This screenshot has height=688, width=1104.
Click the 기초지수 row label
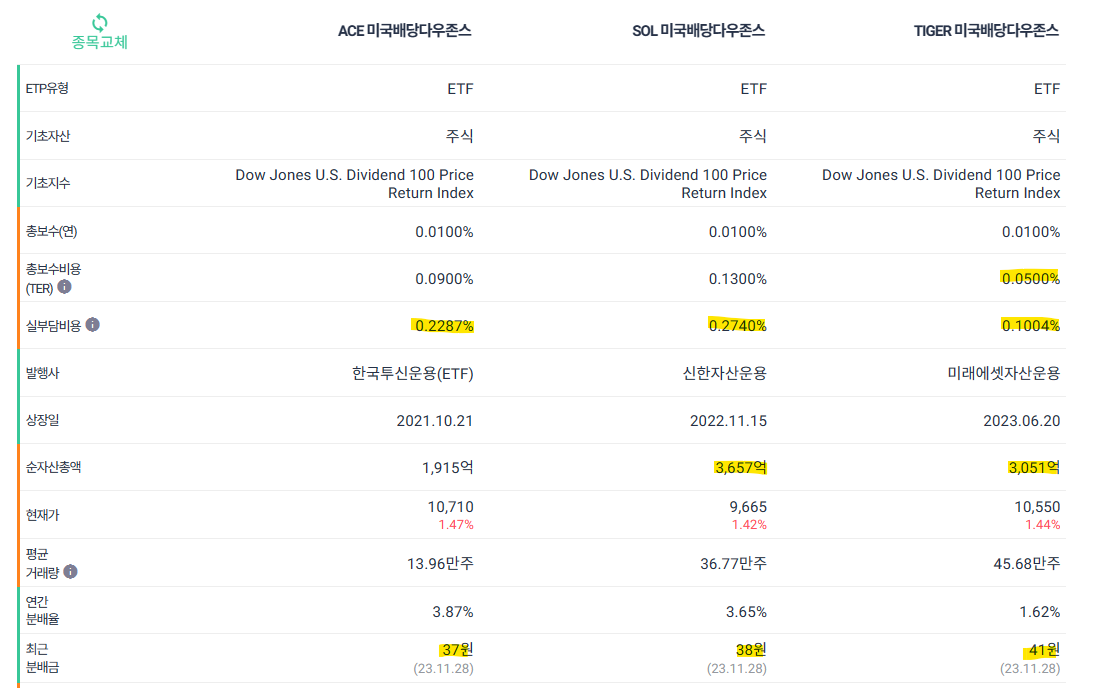[x=48, y=183]
